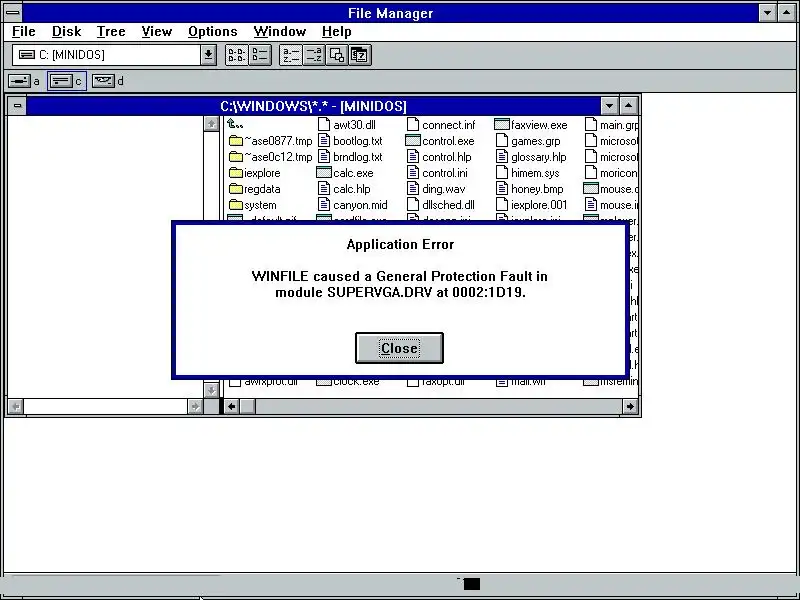Image resolution: width=800 pixels, height=600 pixels.
Task: Select the awt30.dll file icon
Action: point(324,124)
